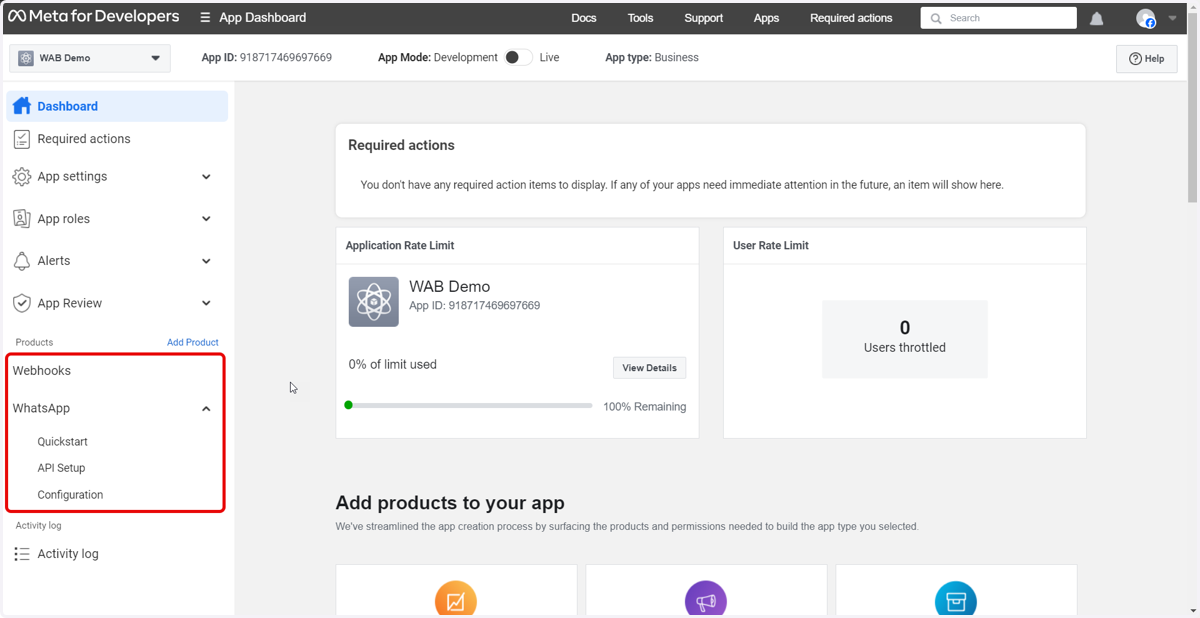Select Dashboard in the sidebar
Screen dimensions: 1200x618
coord(118,106)
